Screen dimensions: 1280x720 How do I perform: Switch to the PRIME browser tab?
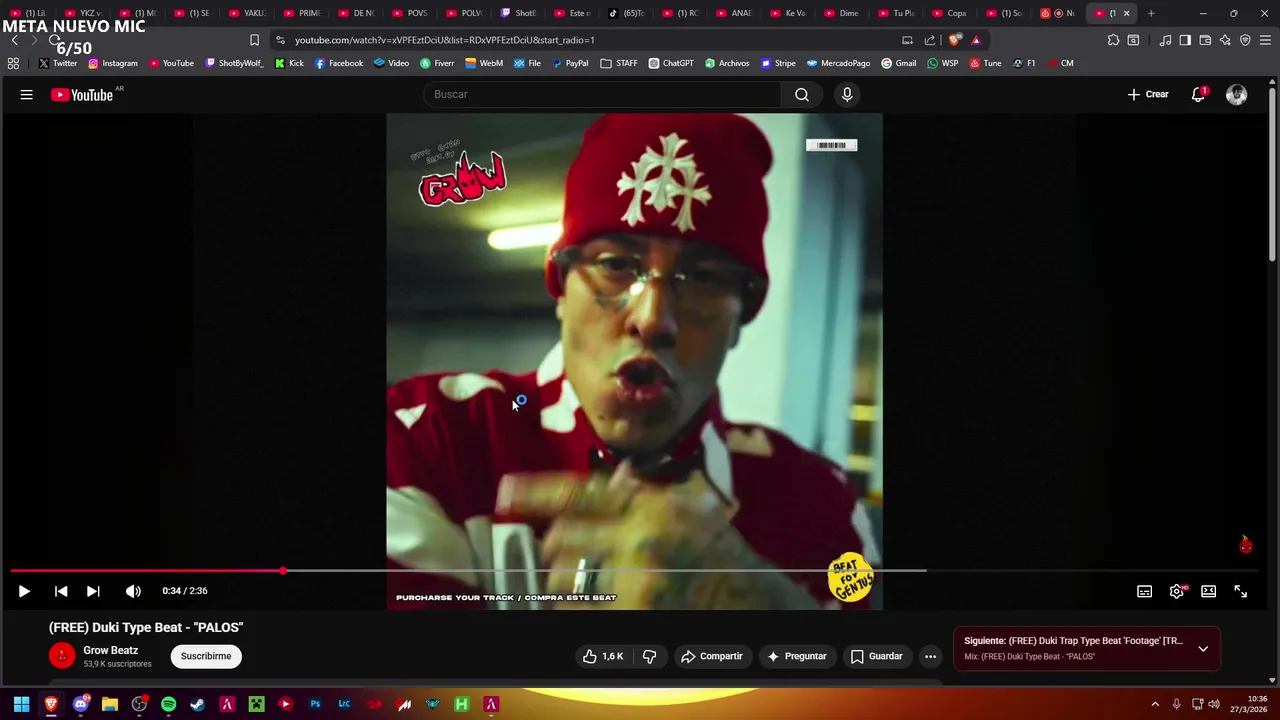click(300, 13)
